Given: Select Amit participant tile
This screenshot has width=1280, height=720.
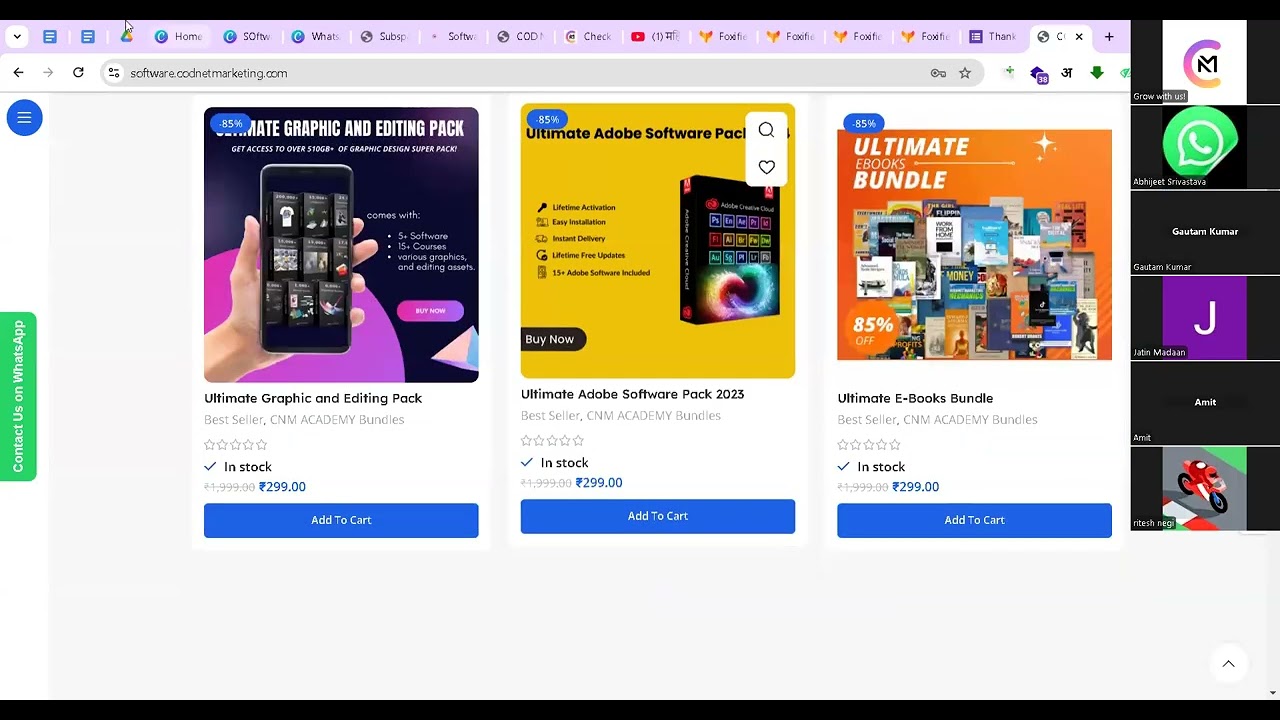Looking at the screenshot, I should (1204, 402).
